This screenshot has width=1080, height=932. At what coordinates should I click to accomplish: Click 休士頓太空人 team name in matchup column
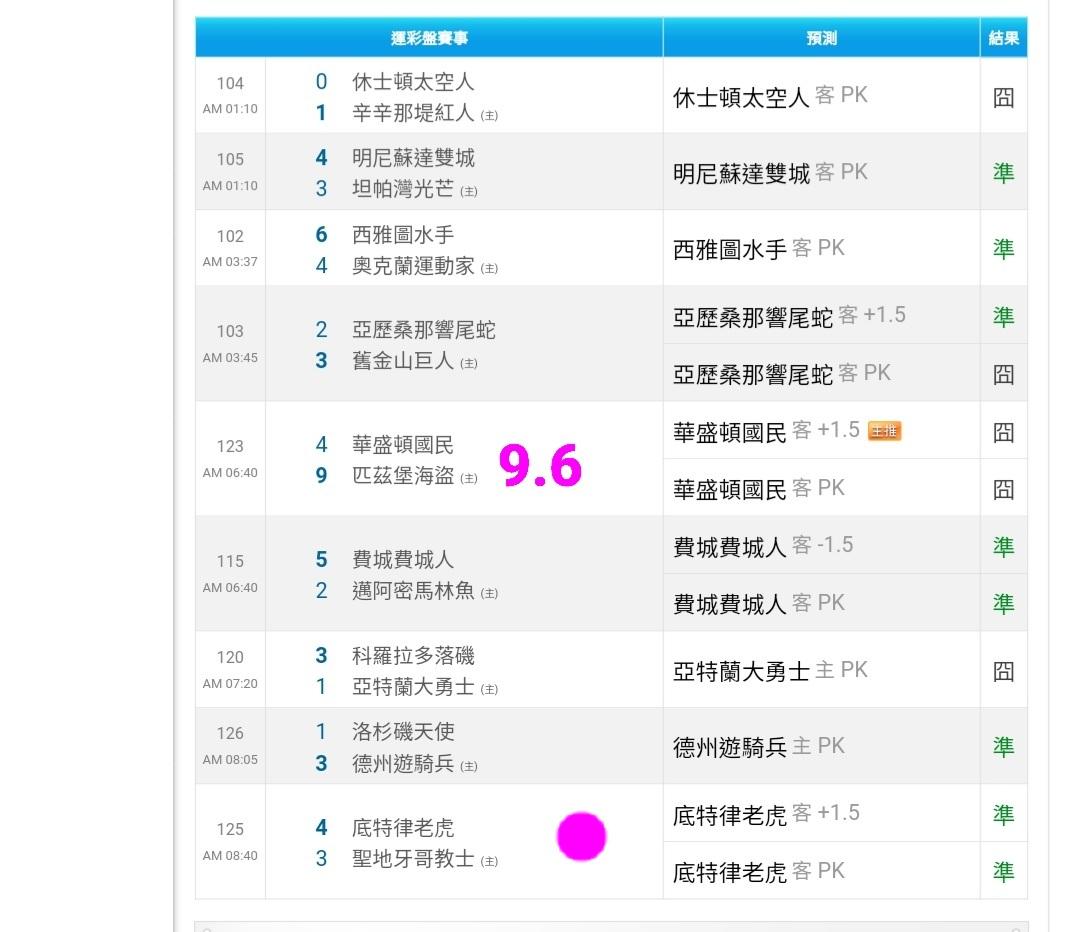(x=413, y=82)
